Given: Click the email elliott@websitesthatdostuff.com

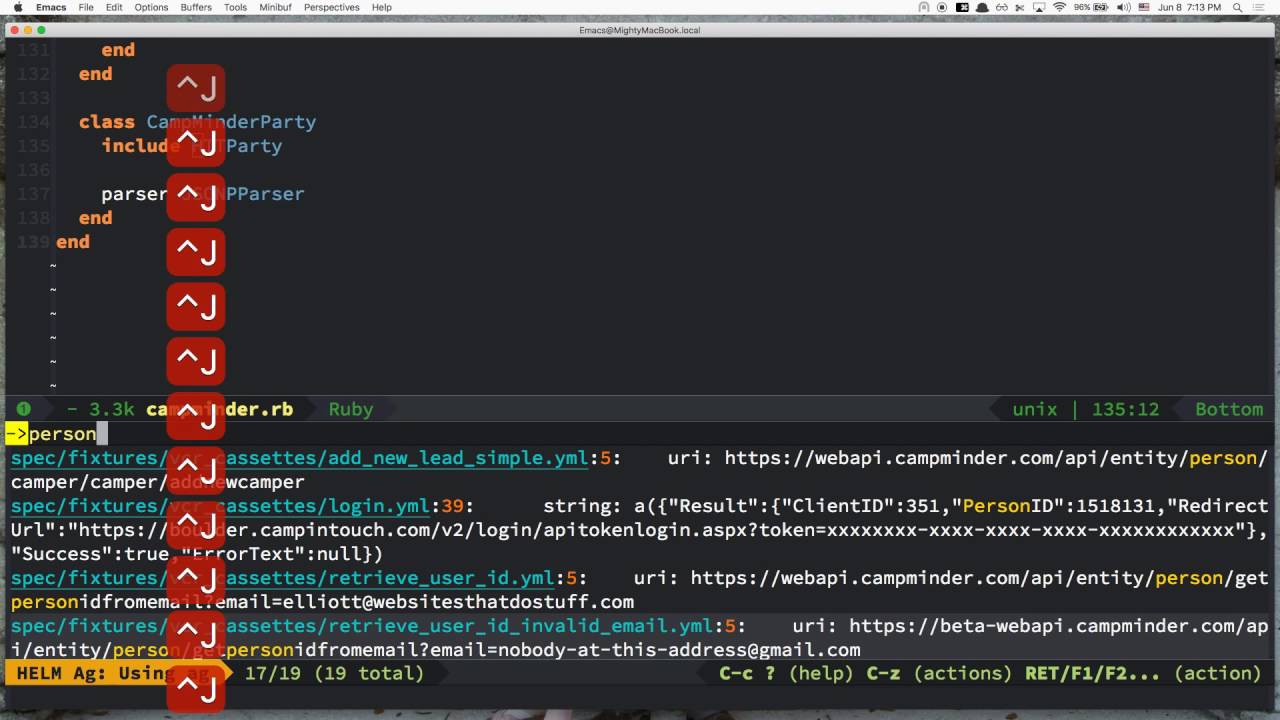Looking at the screenshot, I should point(459,601).
